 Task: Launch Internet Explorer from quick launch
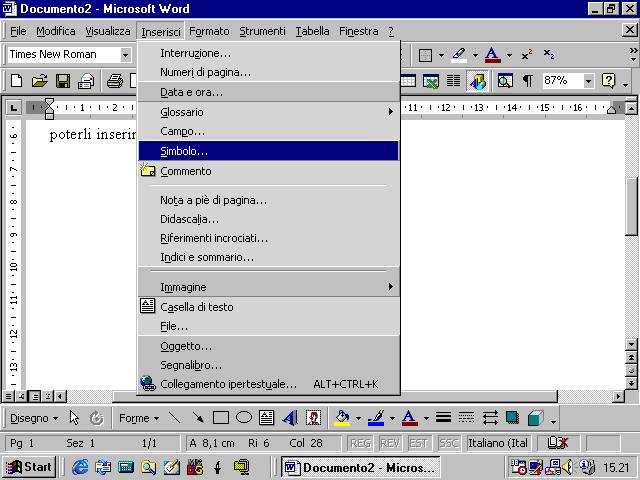click(80, 467)
